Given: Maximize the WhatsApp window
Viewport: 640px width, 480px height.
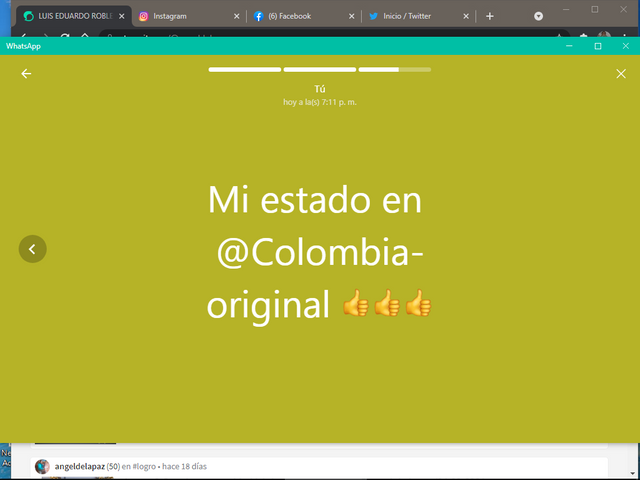Looking at the screenshot, I should pos(598,46).
